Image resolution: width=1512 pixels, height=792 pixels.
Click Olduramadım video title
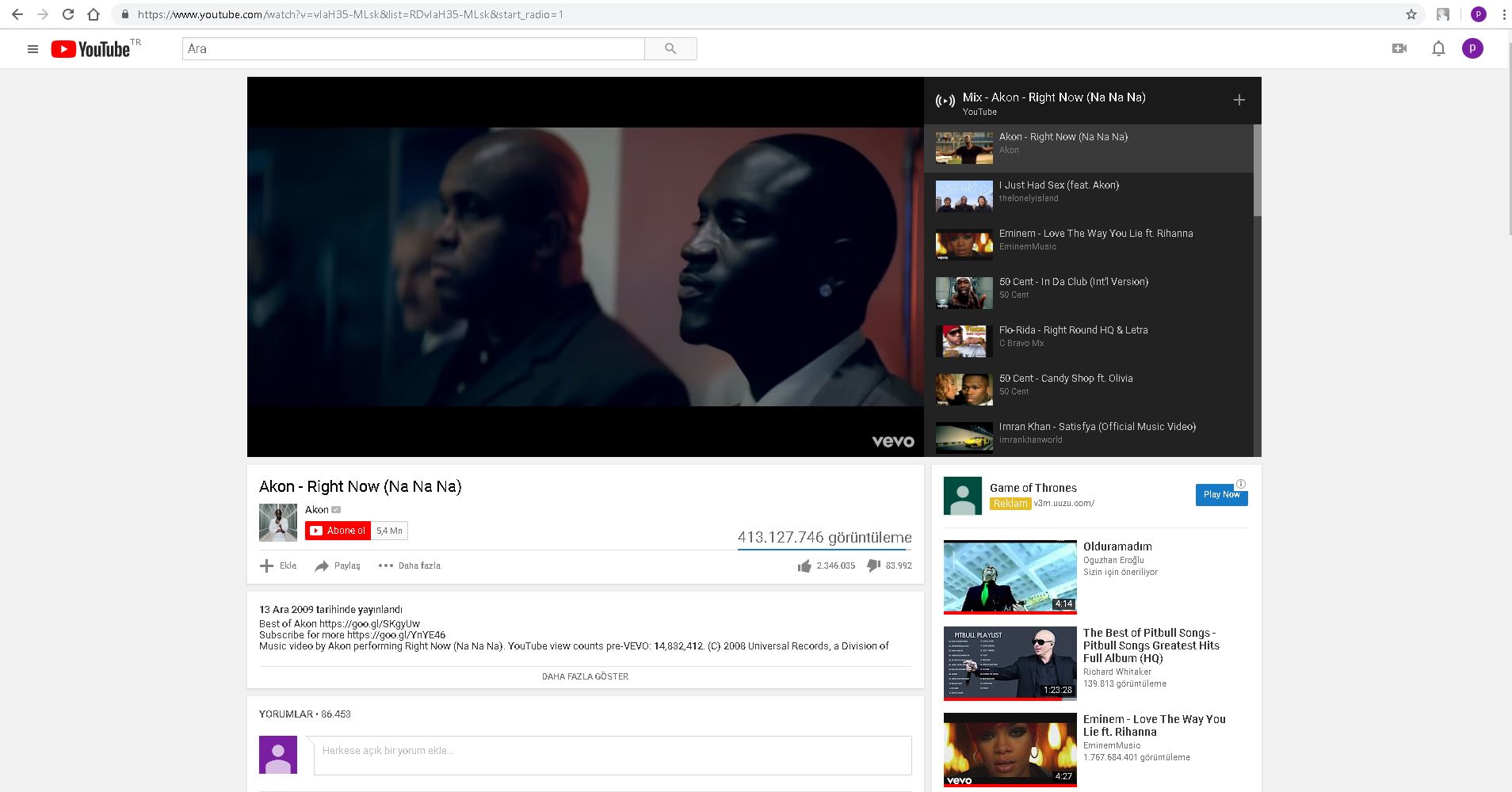[1117, 546]
